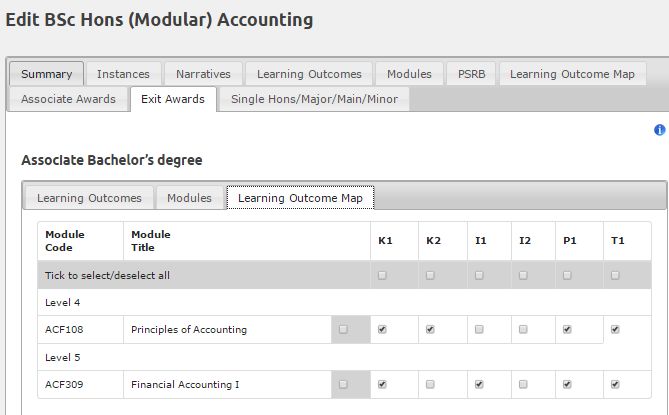Toggle the row checkbox beside Principles of Accounting

343,329
